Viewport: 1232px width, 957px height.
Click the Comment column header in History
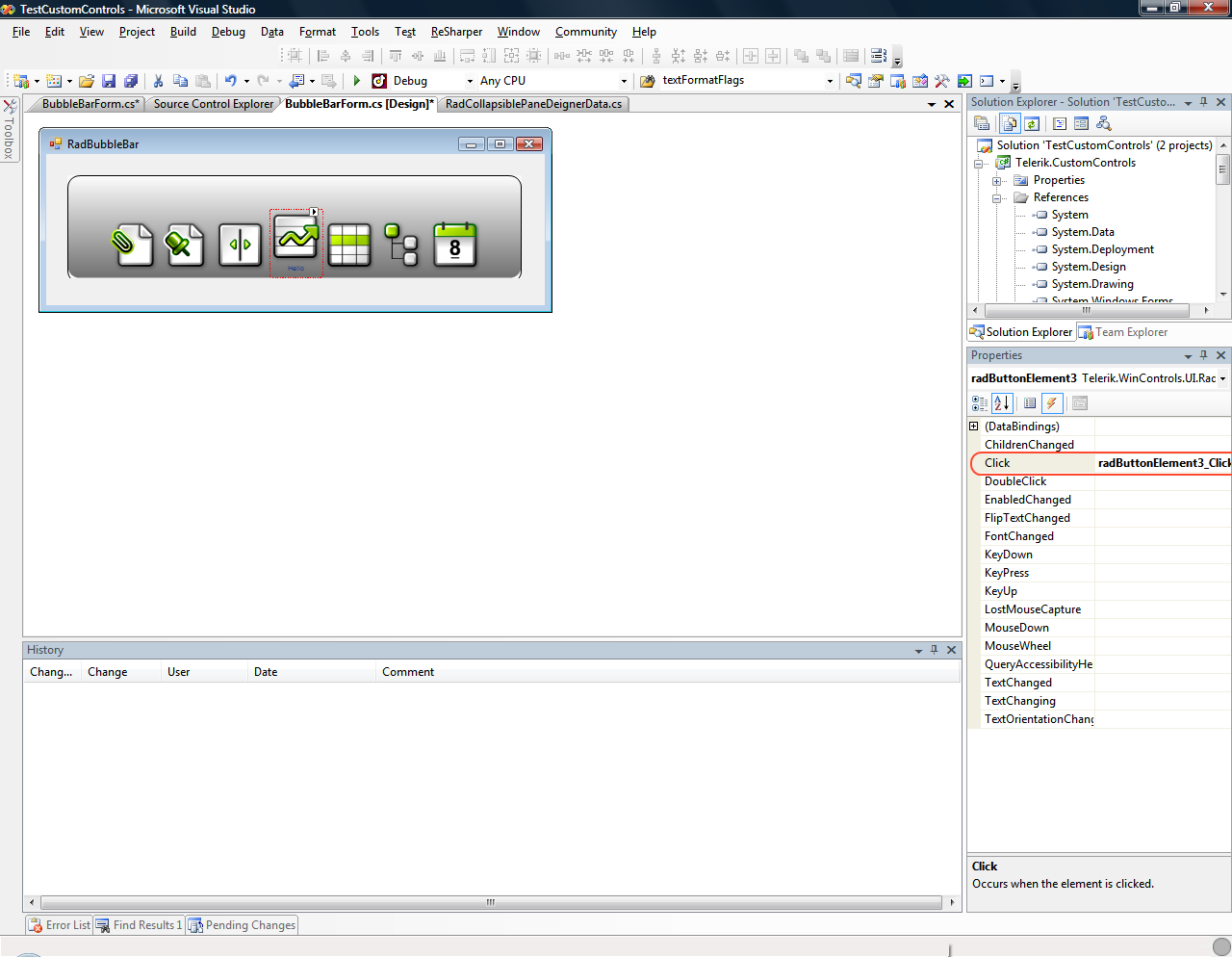[x=668, y=672]
